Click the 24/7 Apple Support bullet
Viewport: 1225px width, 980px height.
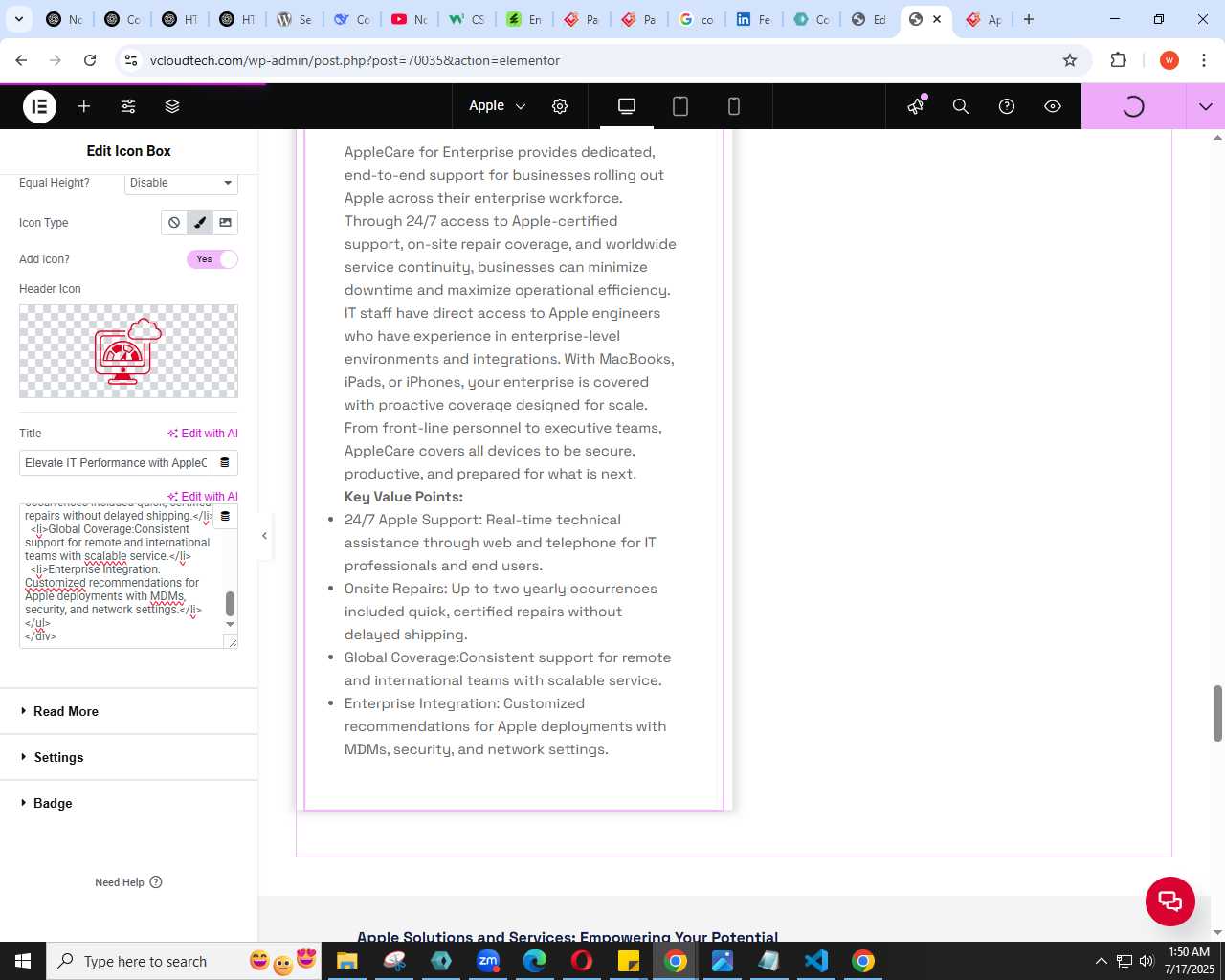point(501,543)
